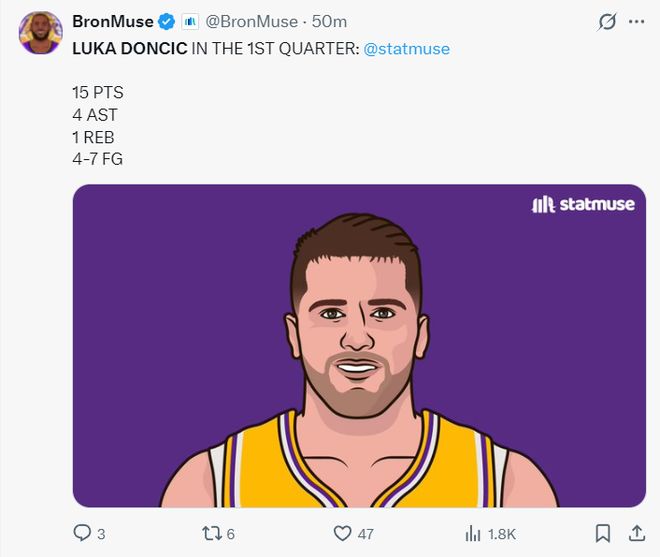
Task: Click the statmuse logo watermark on image
Action: [583, 204]
